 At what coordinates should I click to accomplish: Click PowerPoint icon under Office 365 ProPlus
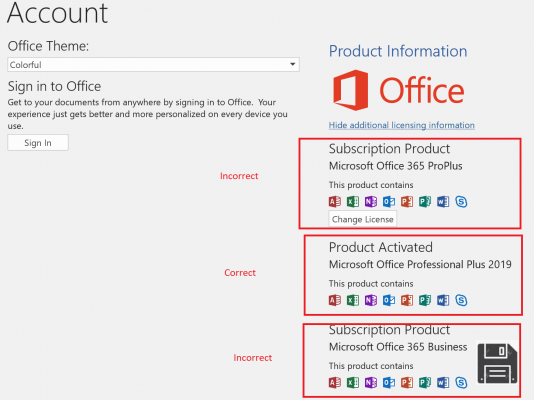pos(407,202)
